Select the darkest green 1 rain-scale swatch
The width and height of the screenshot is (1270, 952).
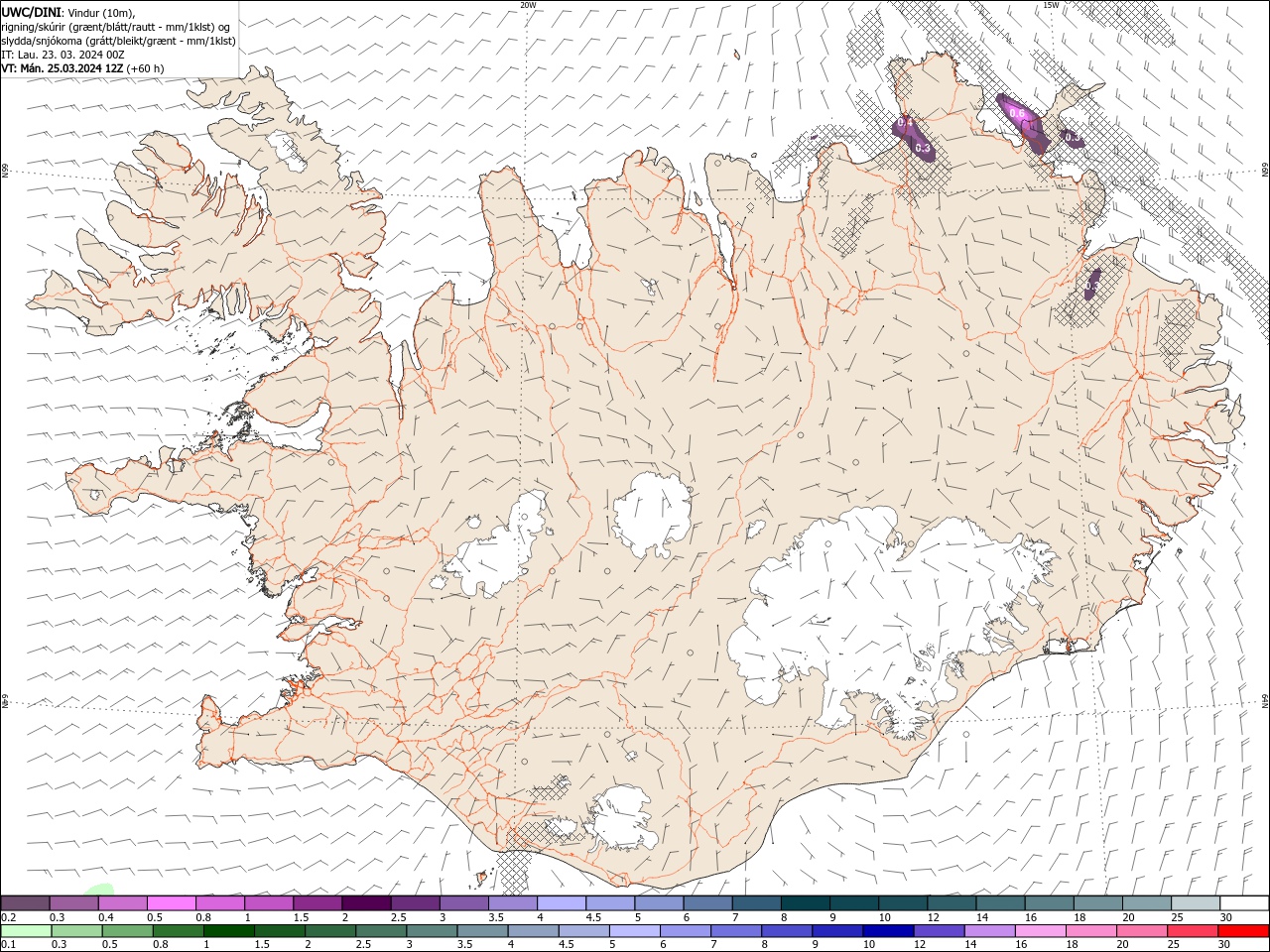pos(229,931)
